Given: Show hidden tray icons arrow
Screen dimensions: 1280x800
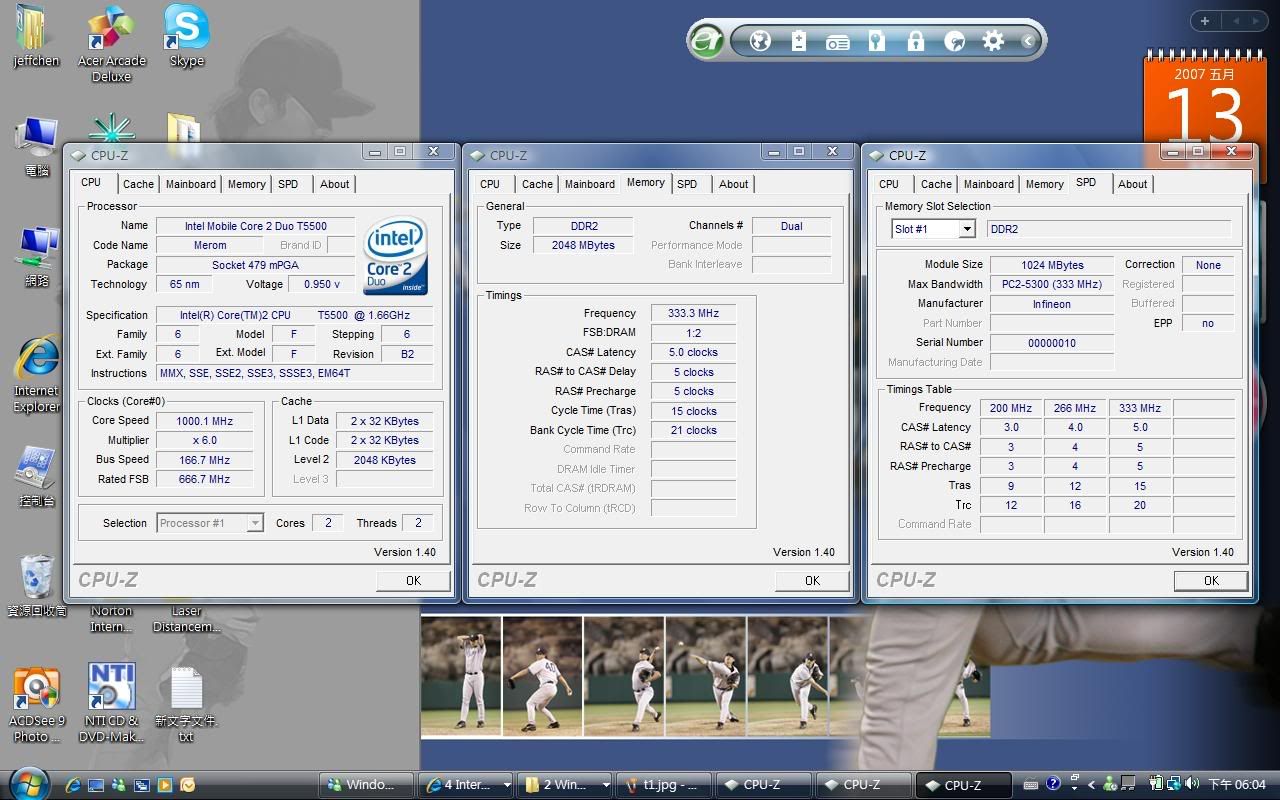Looking at the screenshot, I should [1092, 785].
